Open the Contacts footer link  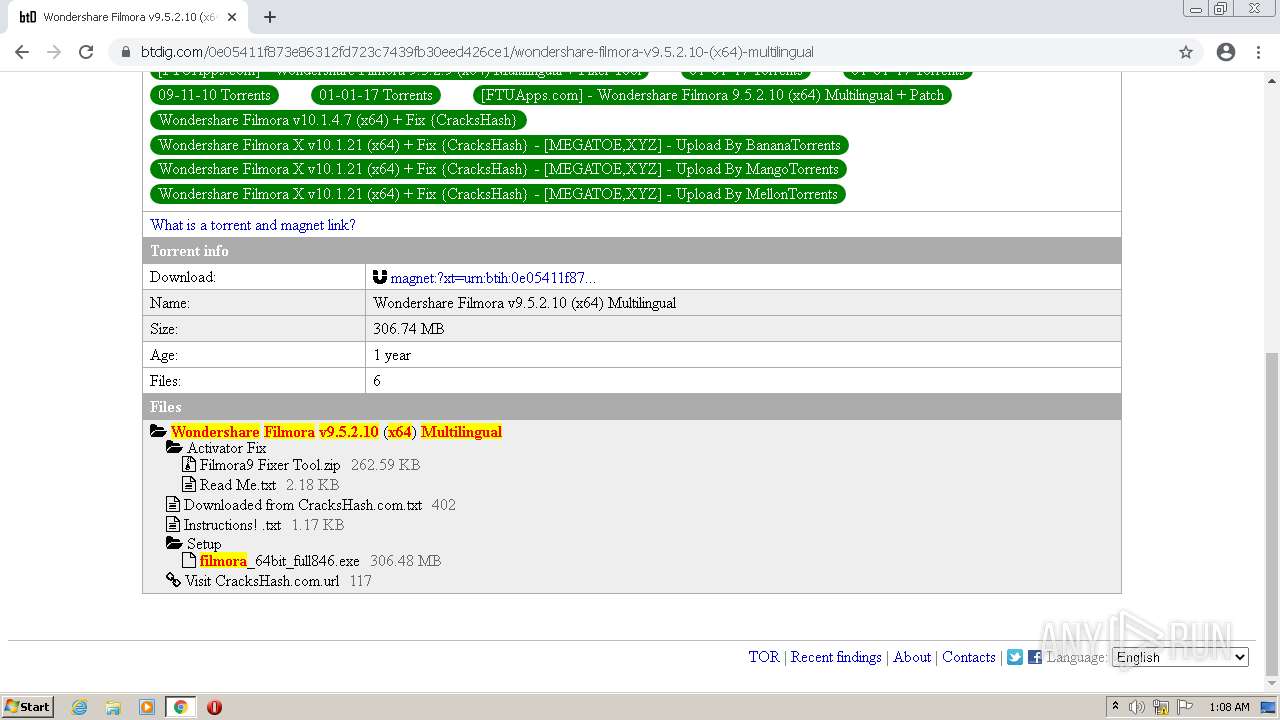coord(969,657)
